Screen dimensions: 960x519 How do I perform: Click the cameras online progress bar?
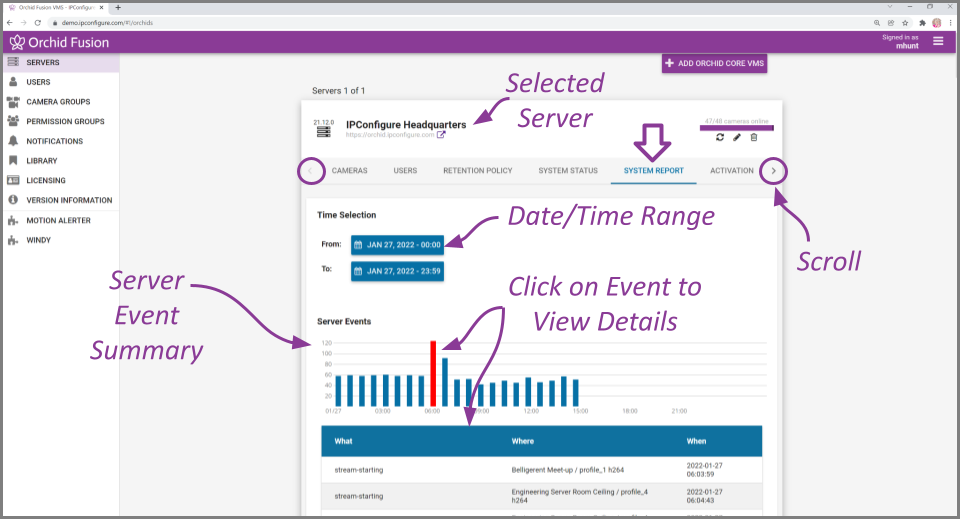click(x=737, y=128)
